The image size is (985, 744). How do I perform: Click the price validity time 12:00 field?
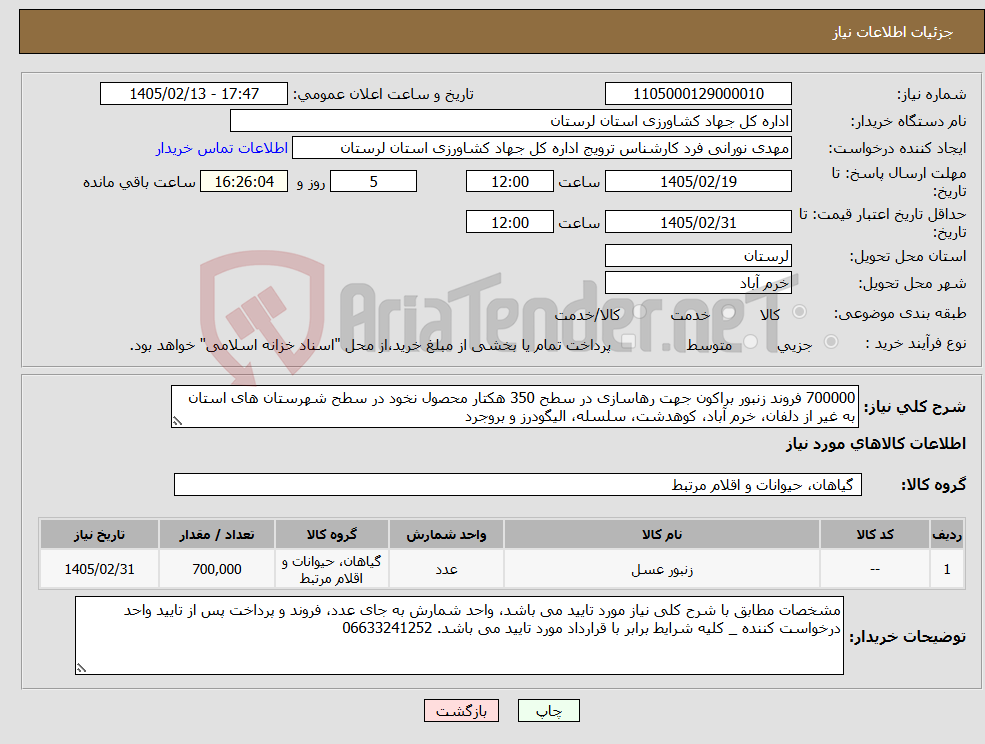coord(509,222)
